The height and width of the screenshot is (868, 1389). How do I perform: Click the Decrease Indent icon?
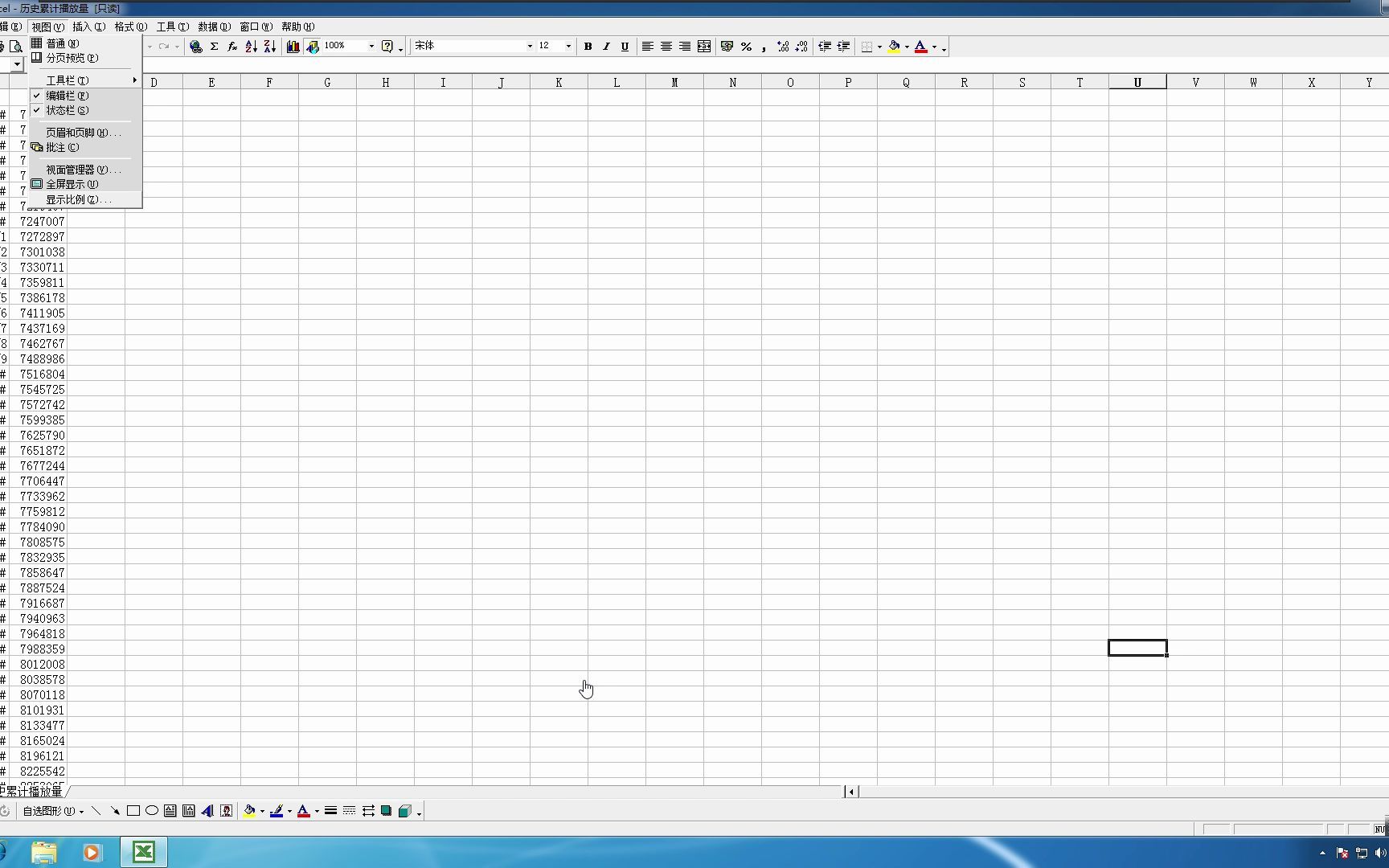[825, 47]
